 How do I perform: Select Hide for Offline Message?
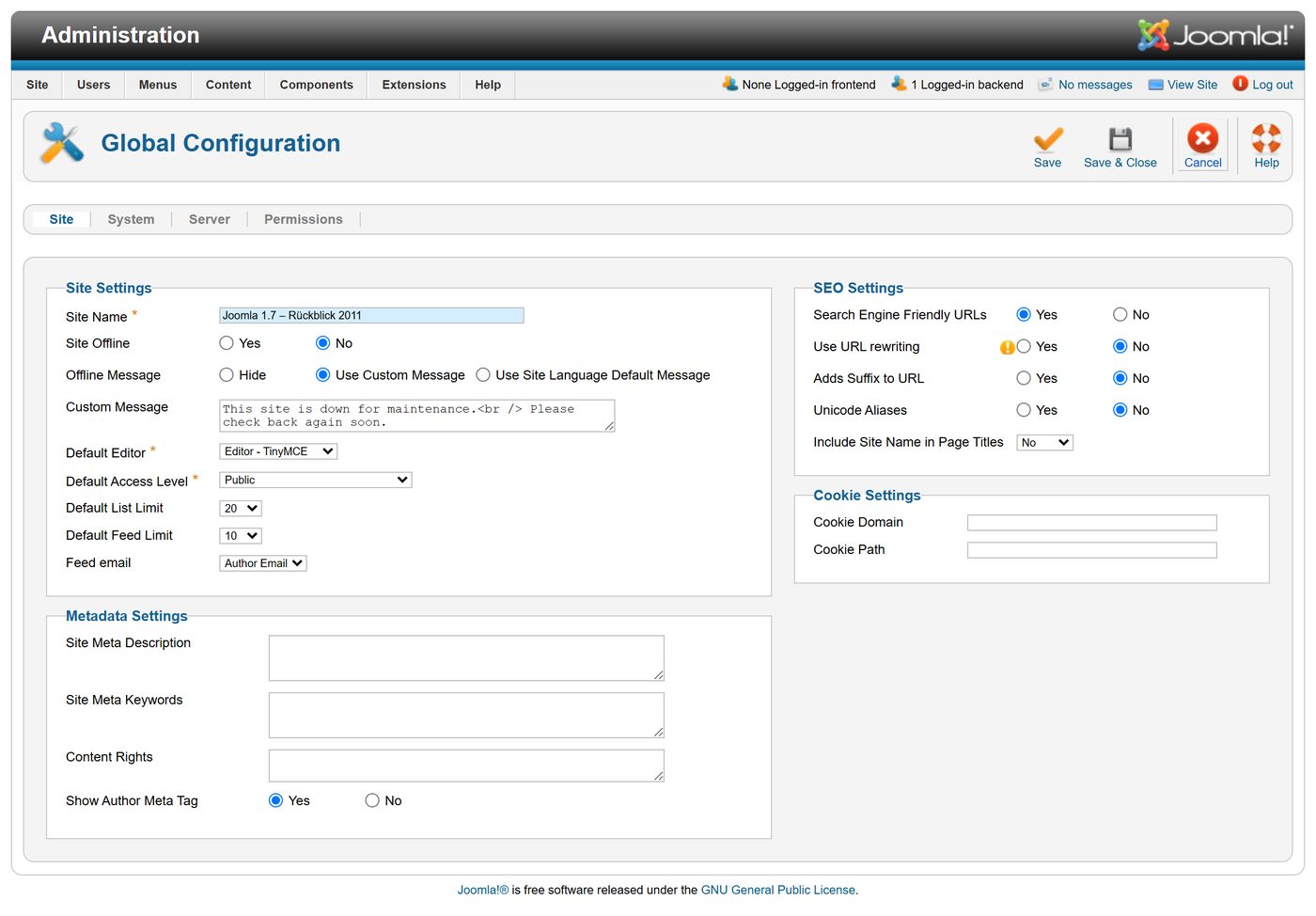(x=227, y=375)
